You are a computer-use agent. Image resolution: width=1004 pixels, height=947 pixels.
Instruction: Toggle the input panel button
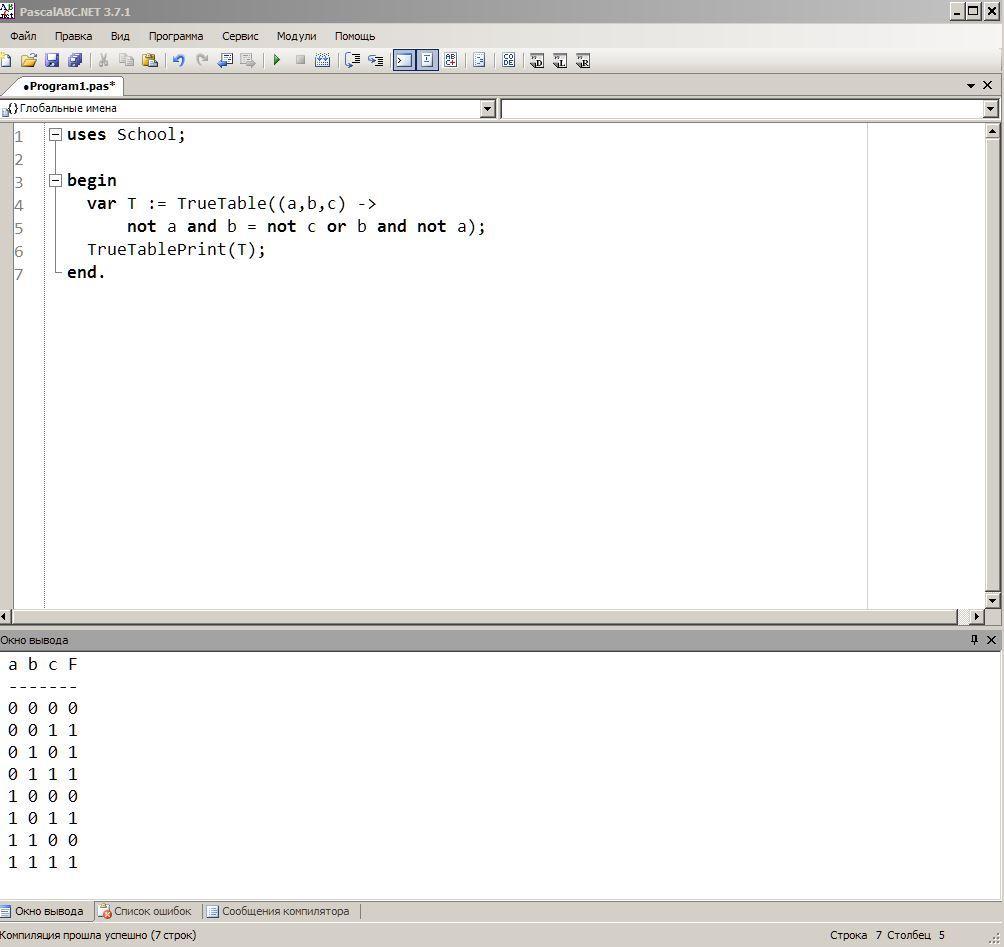pyautogui.click(x=427, y=61)
